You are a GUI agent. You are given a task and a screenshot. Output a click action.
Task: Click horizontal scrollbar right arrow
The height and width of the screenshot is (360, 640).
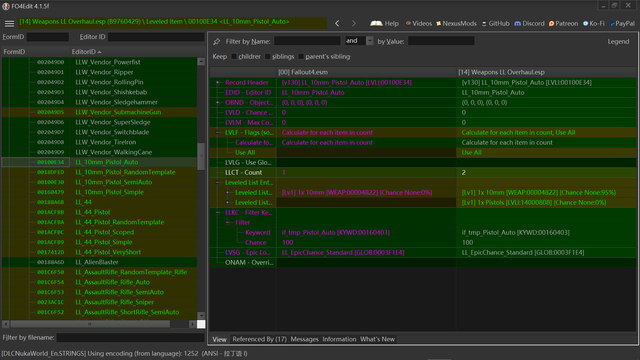[x=192, y=324]
